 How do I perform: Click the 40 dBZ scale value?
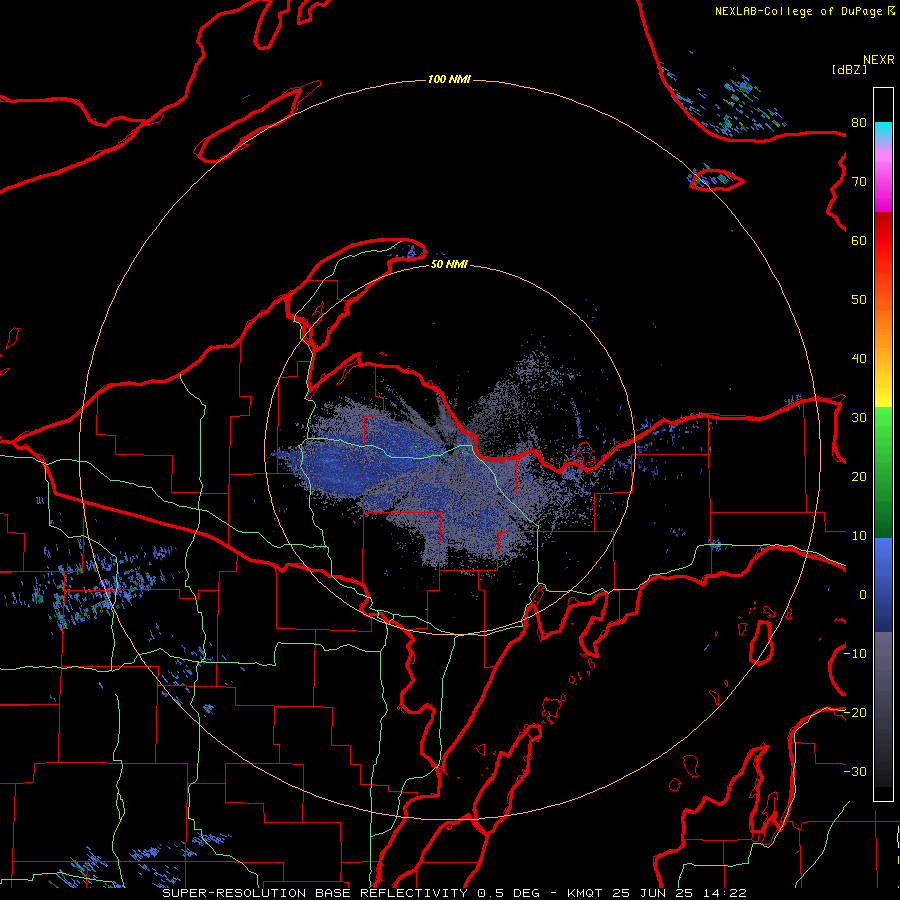pos(859,359)
